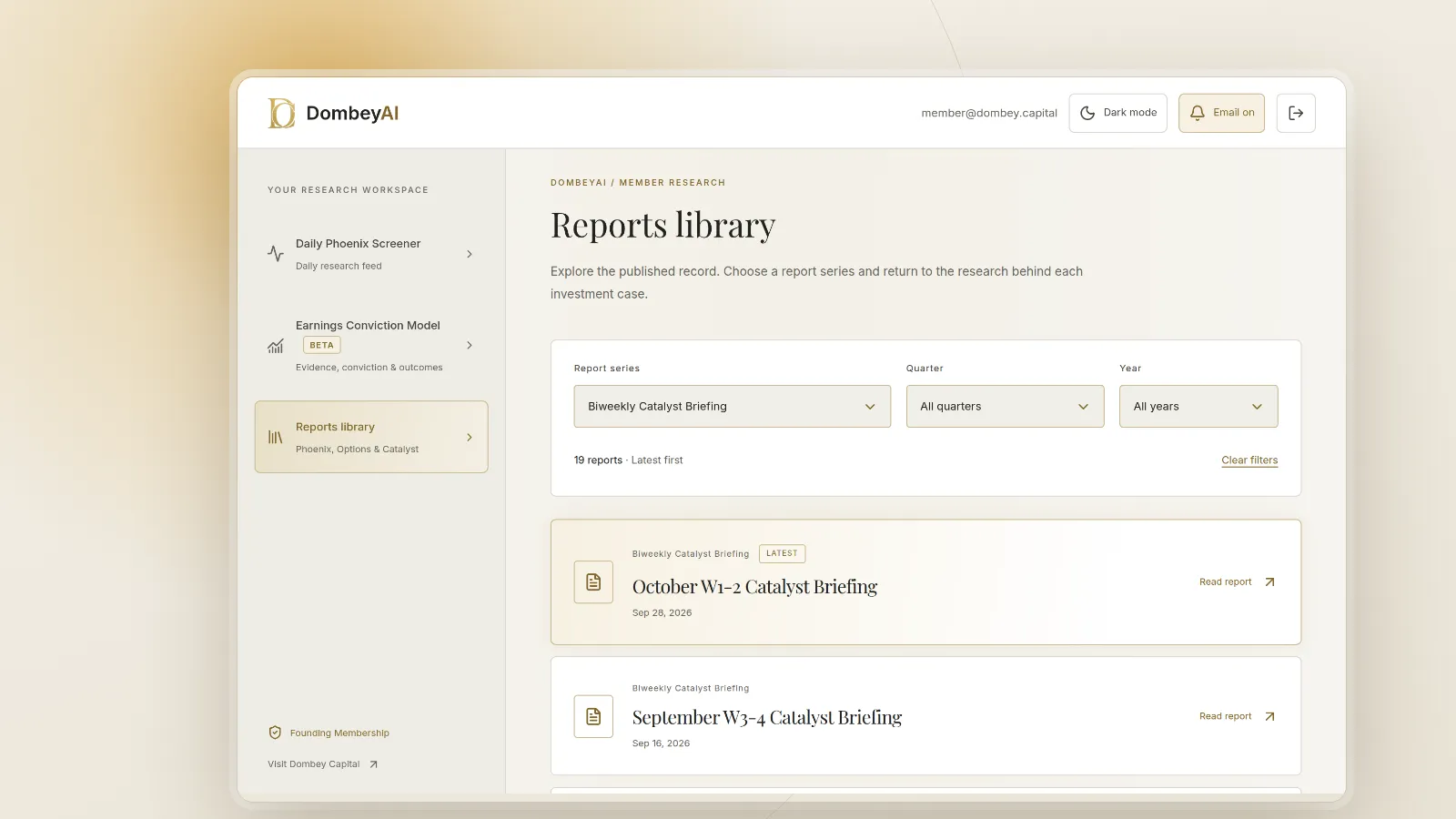Visit Dombey Capital link

click(323, 764)
